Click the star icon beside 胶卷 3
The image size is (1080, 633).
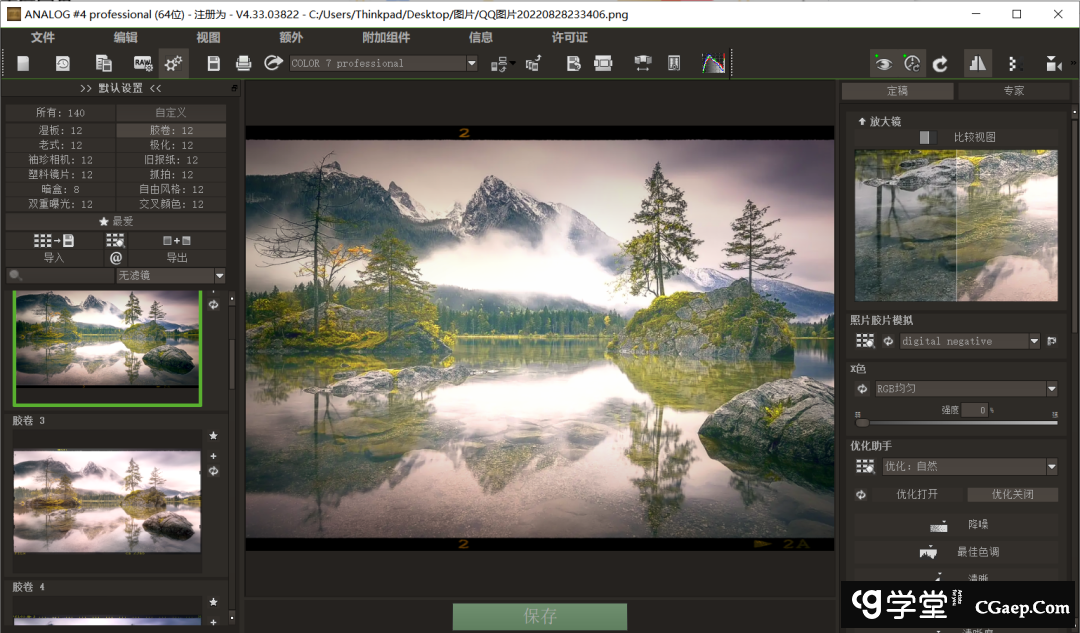point(213,436)
